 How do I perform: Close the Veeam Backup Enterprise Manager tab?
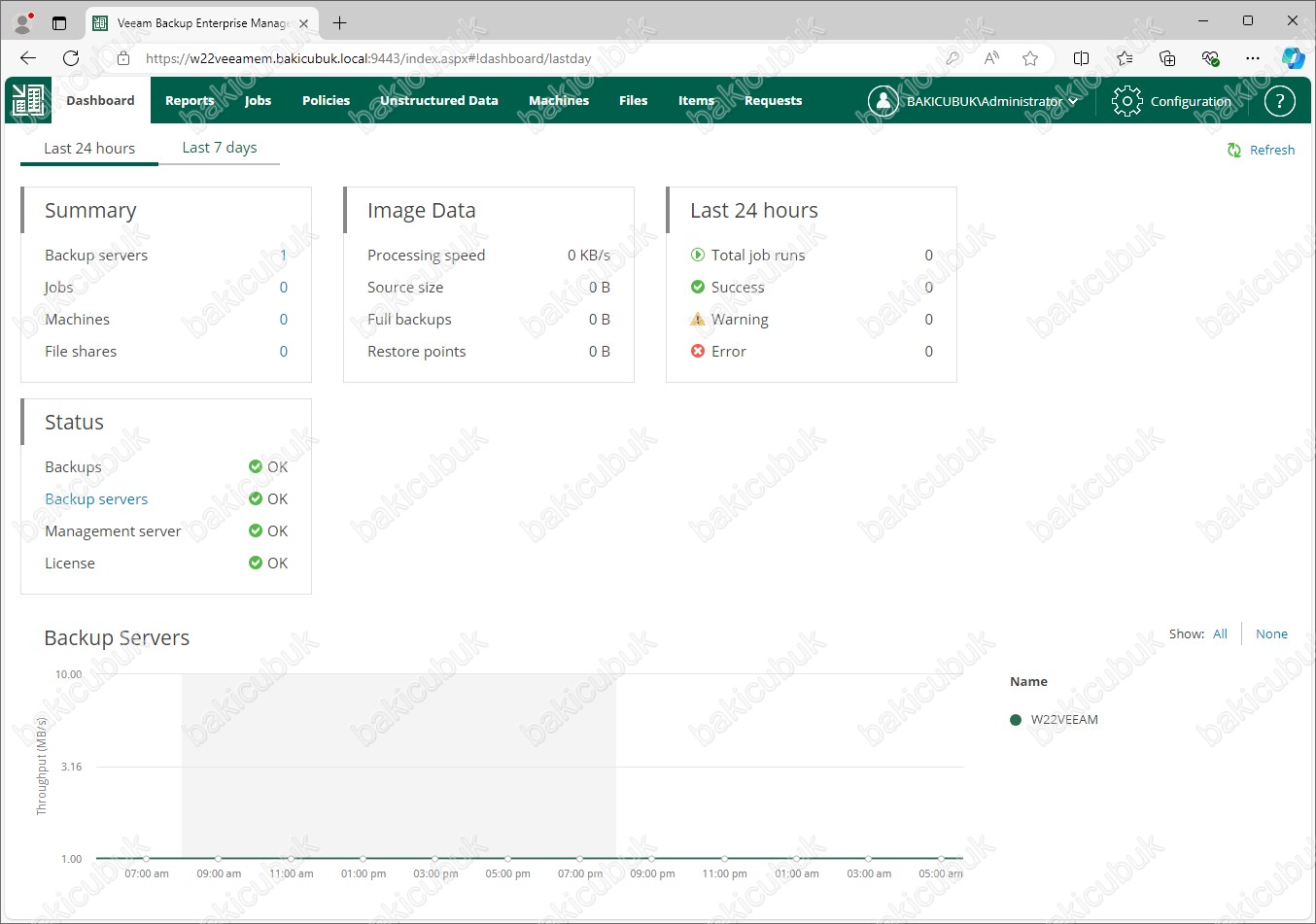[x=303, y=23]
